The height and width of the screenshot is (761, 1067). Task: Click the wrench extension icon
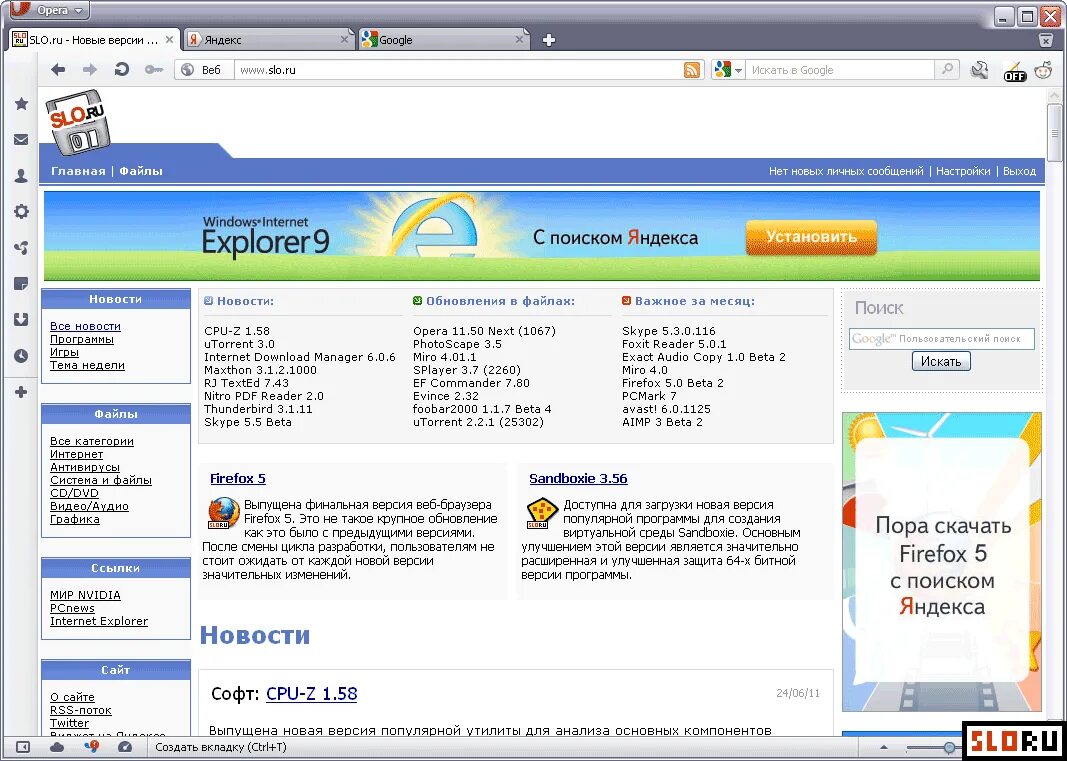pyautogui.click(x=980, y=69)
